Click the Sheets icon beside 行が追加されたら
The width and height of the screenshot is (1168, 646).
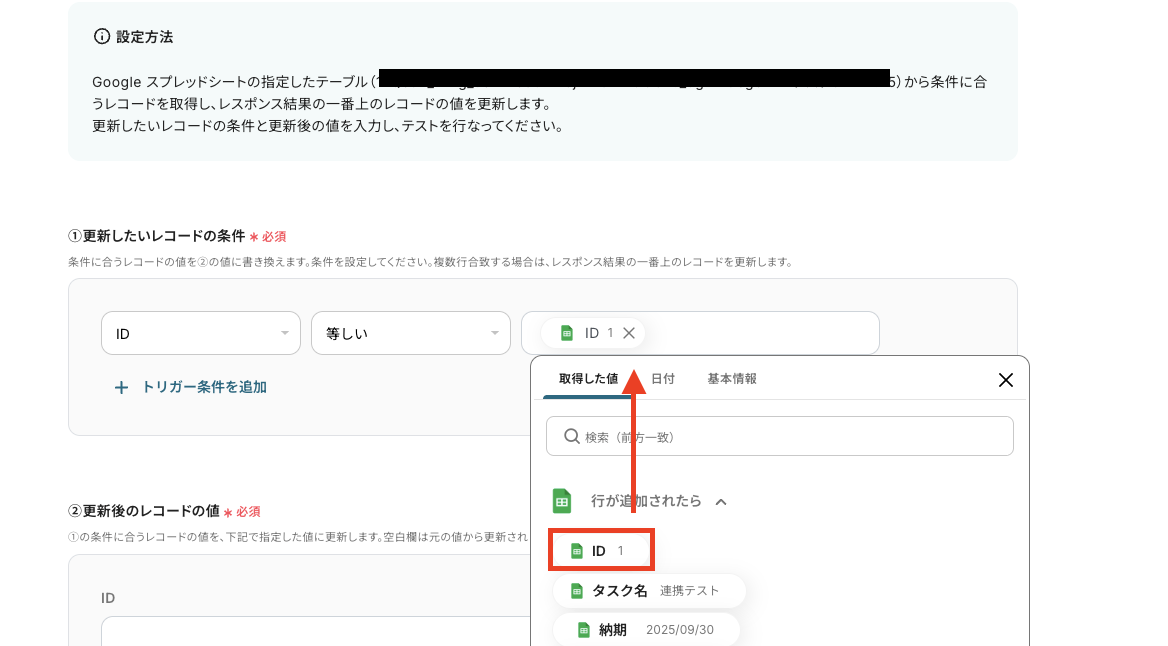point(562,501)
